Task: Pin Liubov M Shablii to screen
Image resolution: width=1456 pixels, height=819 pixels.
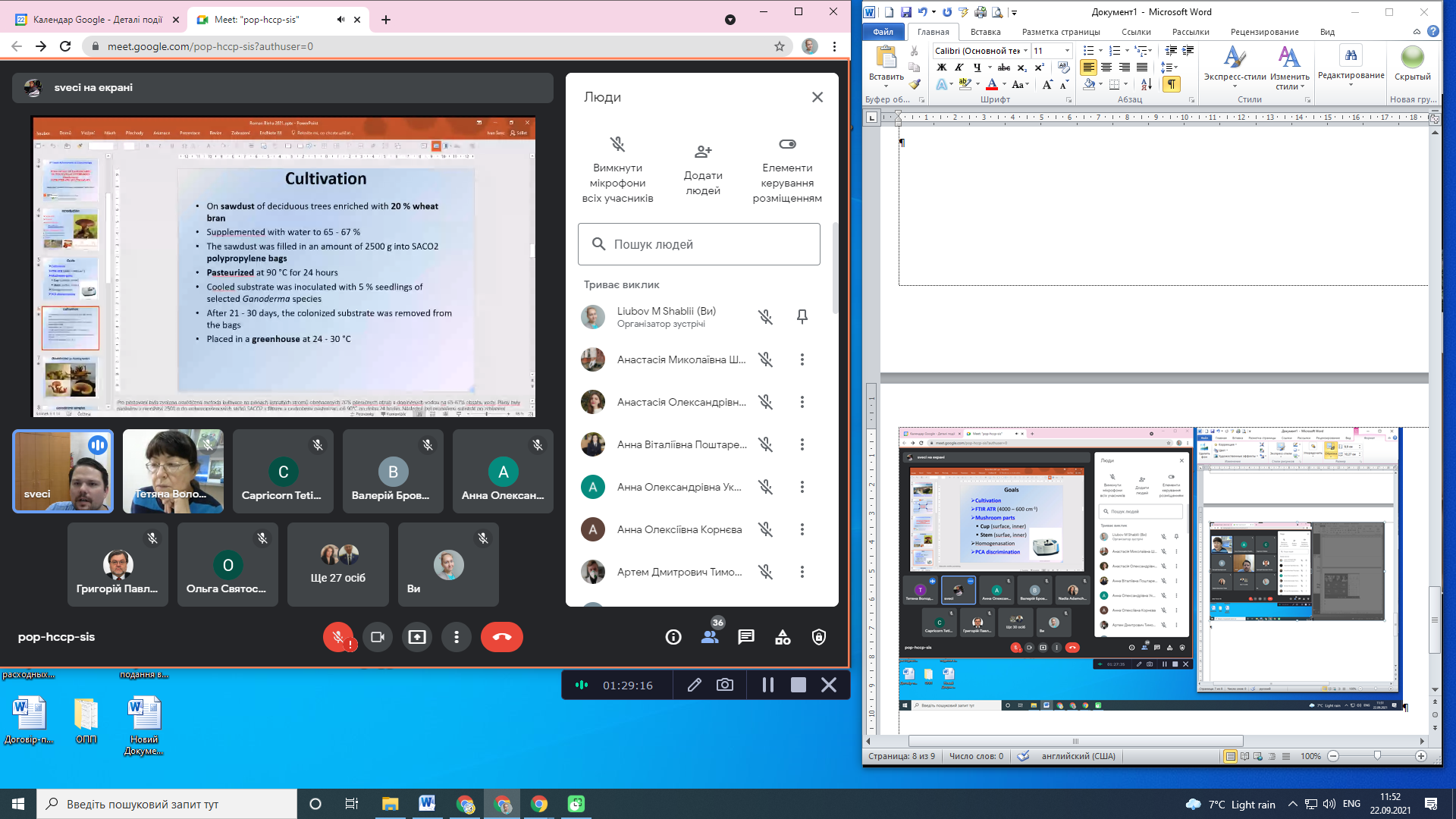Action: coord(802,317)
